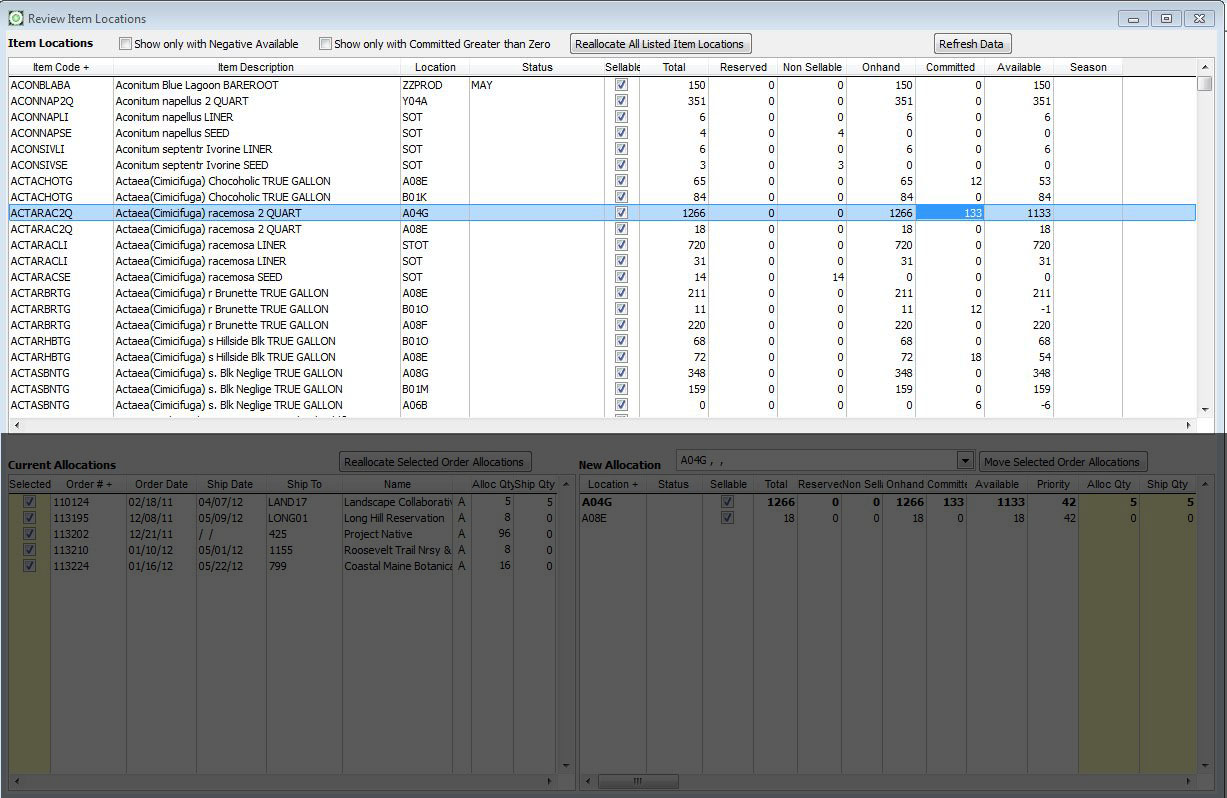
Task: Sort by Item Code column header
Action: point(60,67)
